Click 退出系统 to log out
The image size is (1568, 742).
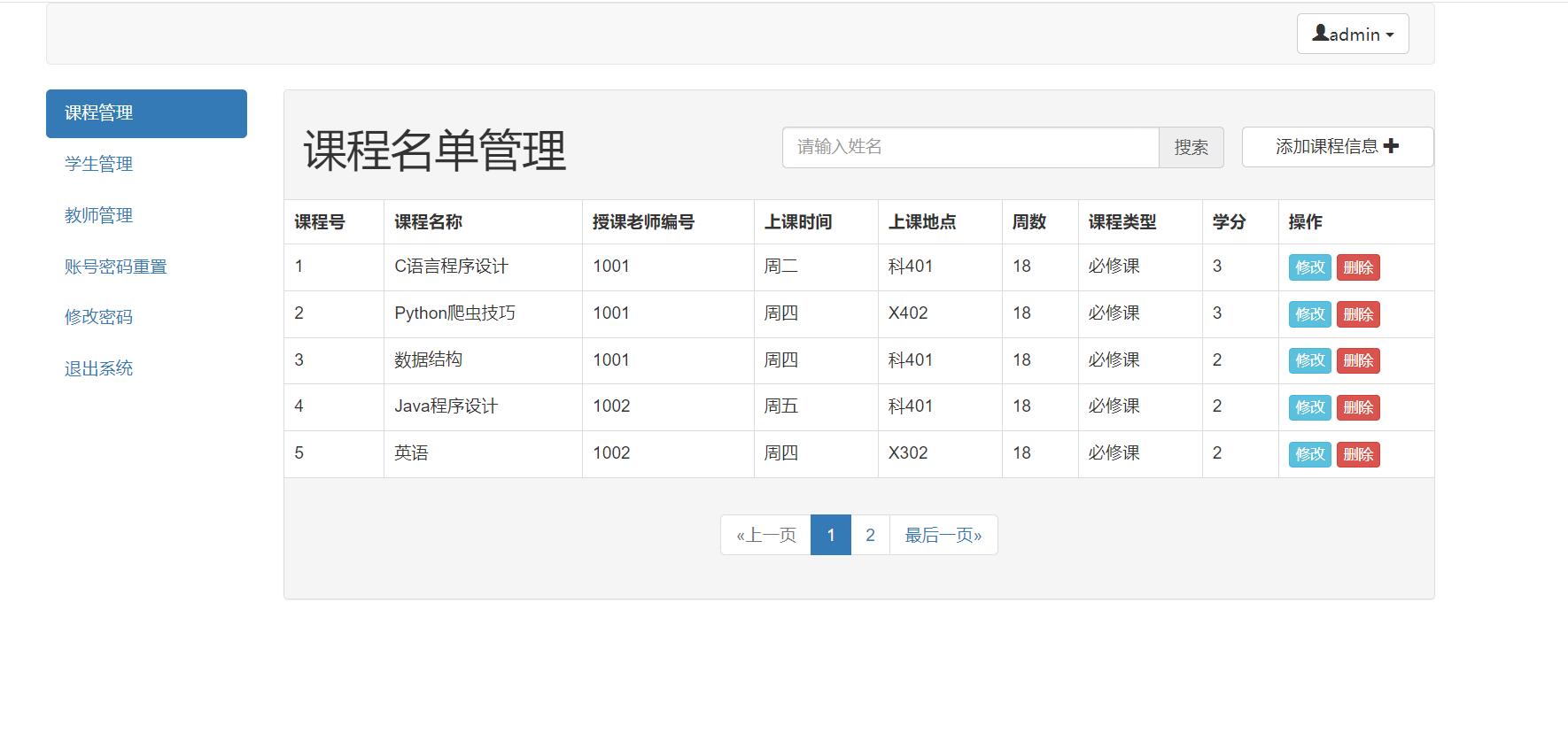pyautogui.click(x=98, y=368)
